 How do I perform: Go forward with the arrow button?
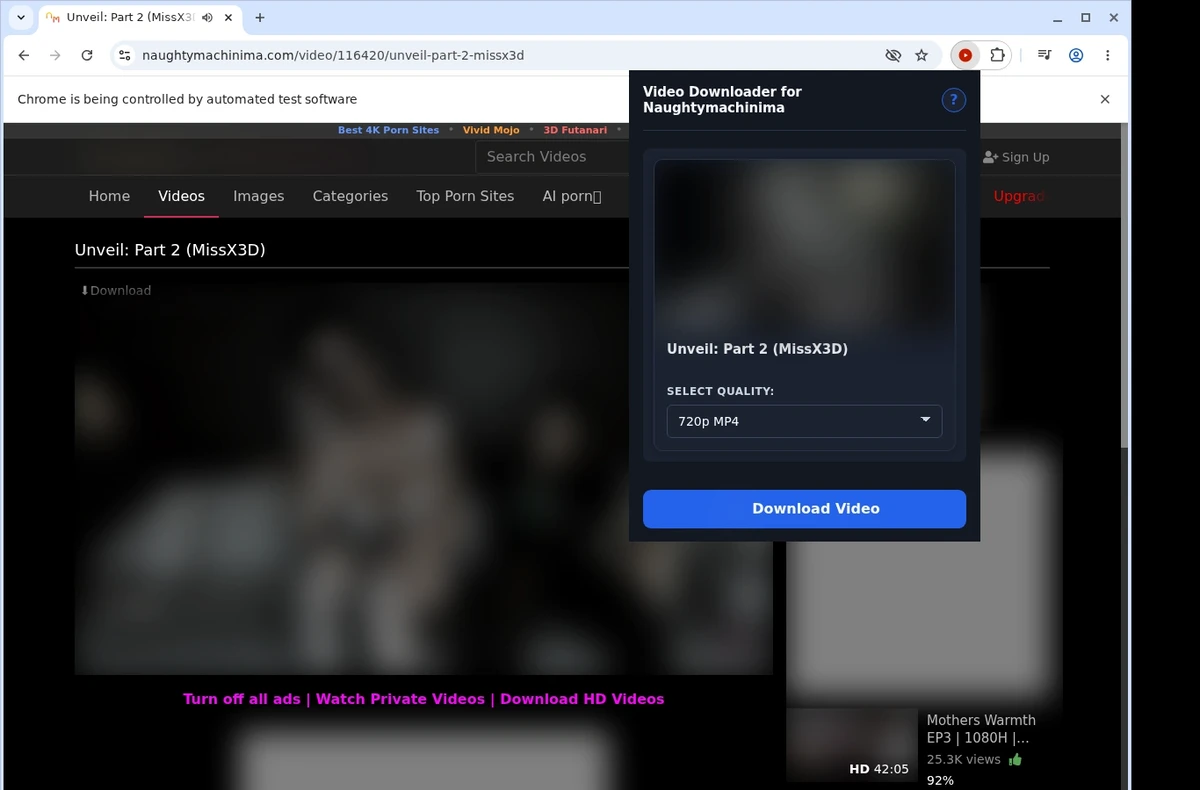(x=55, y=56)
